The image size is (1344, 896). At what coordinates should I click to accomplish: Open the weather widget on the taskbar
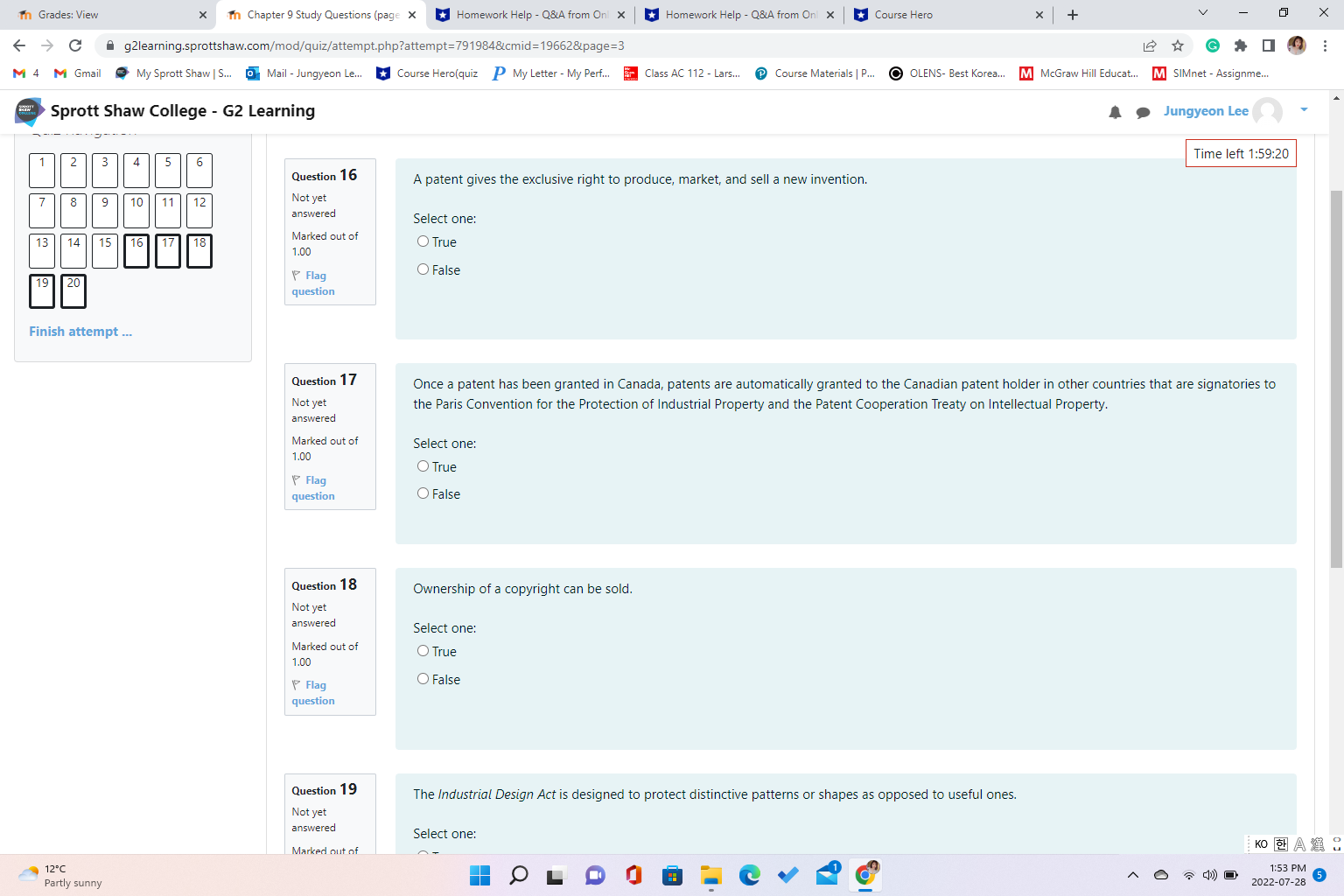(x=61, y=875)
